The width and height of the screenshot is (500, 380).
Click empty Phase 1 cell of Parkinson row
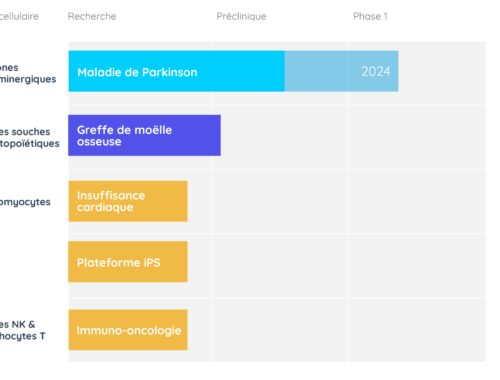[442, 71]
